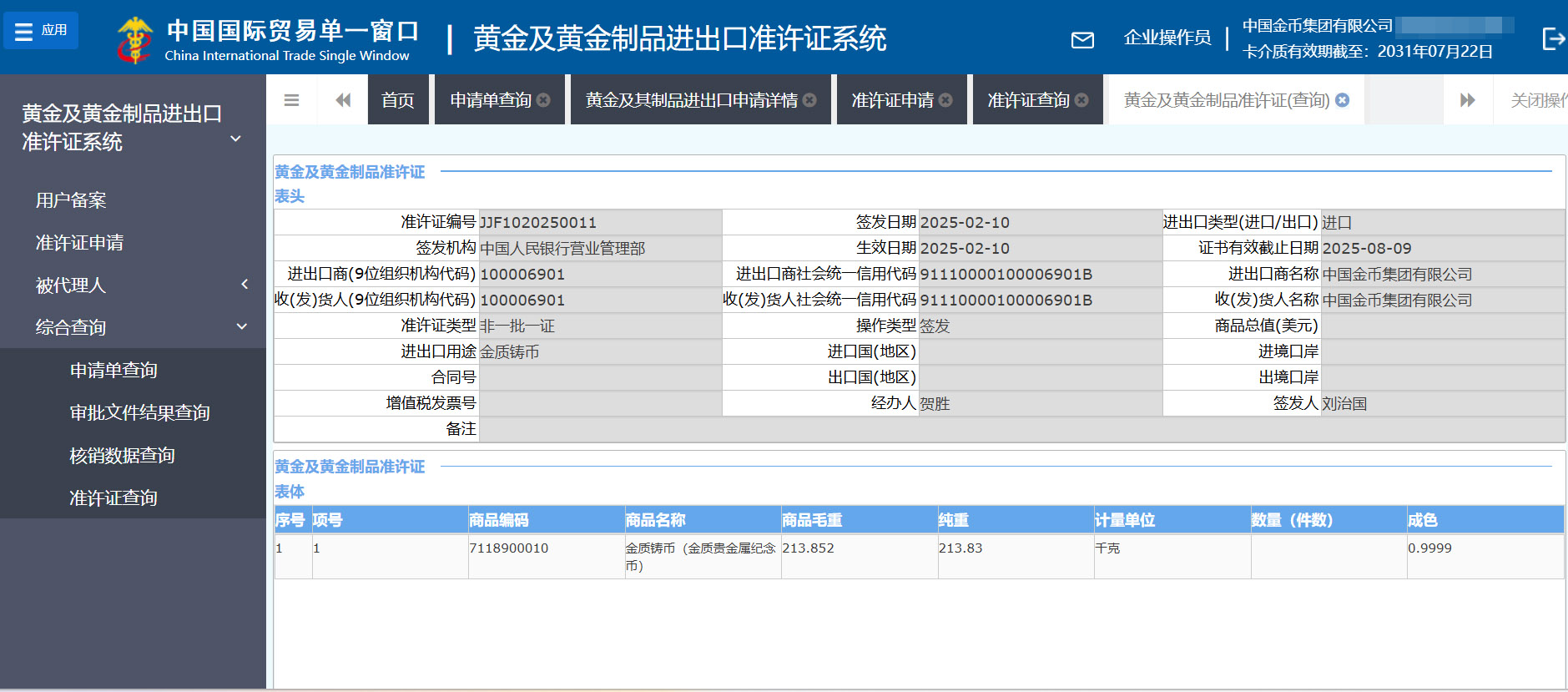The image size is (1568, 692).
Task: Open the 应用 hamburger menu
Action: 41,31
